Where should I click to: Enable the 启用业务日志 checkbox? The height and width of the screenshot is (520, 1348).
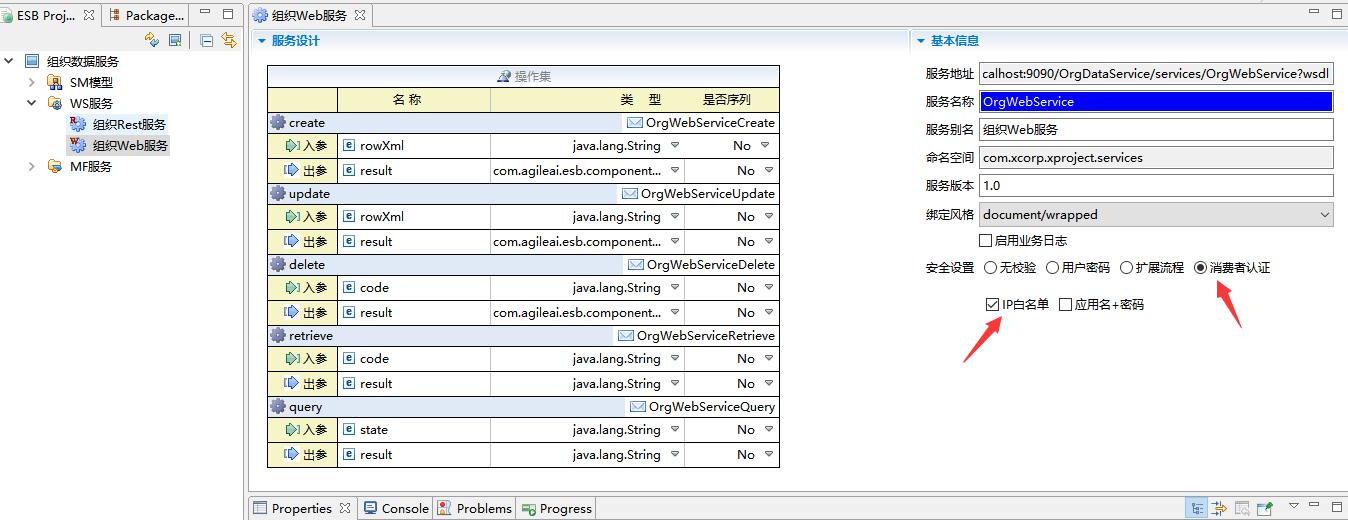[985, 241]
